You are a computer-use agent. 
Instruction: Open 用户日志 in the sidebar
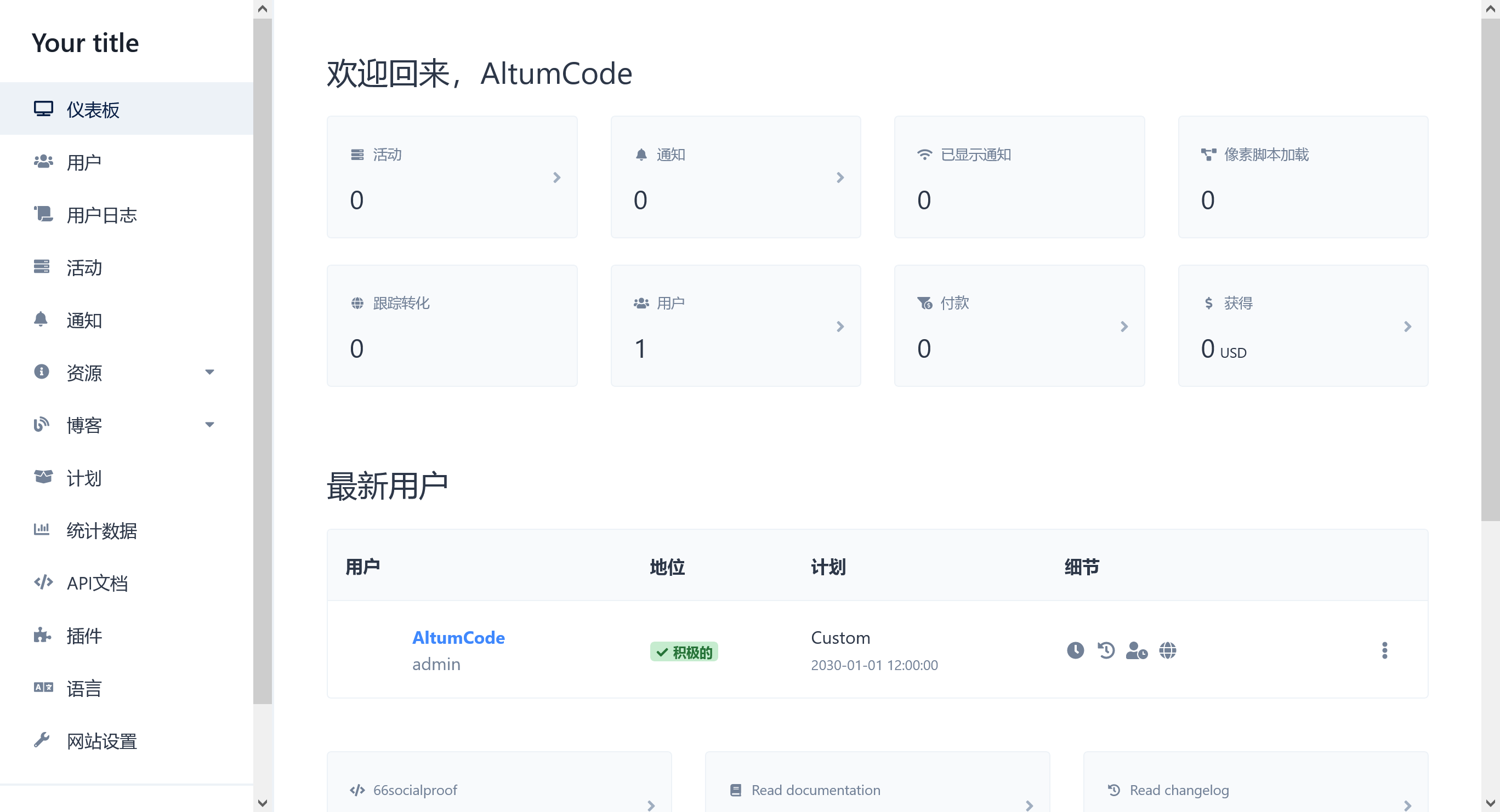[x=101, y=215]
